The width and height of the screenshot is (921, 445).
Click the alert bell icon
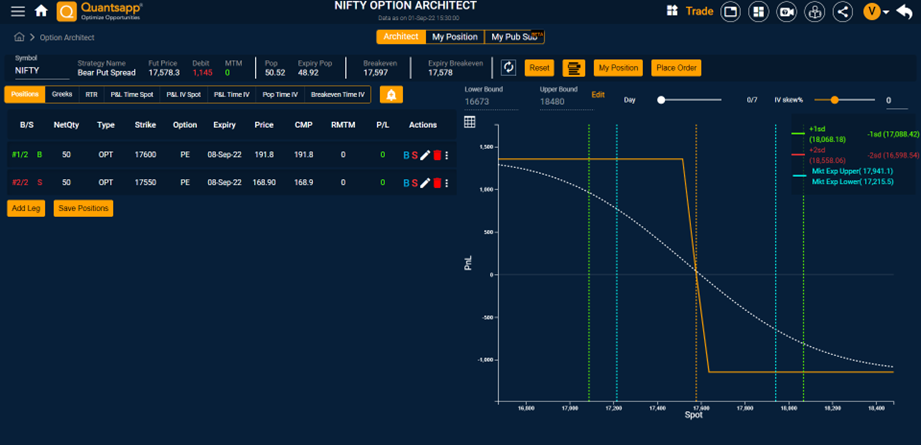pos(391,95)
